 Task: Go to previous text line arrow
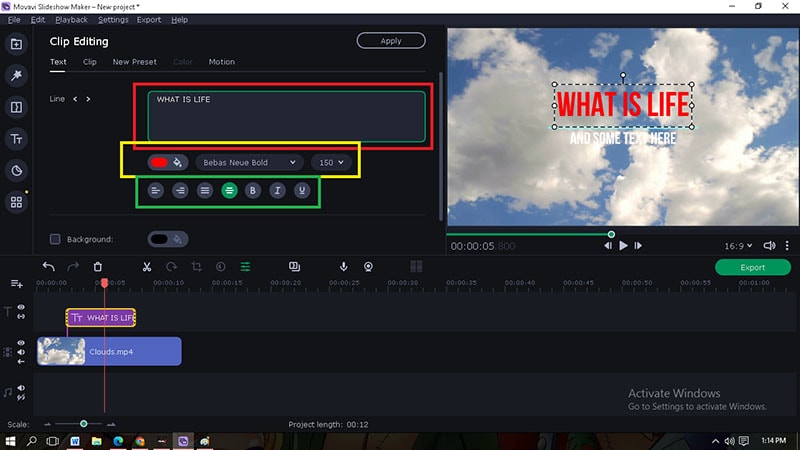(x=75, y=99)
